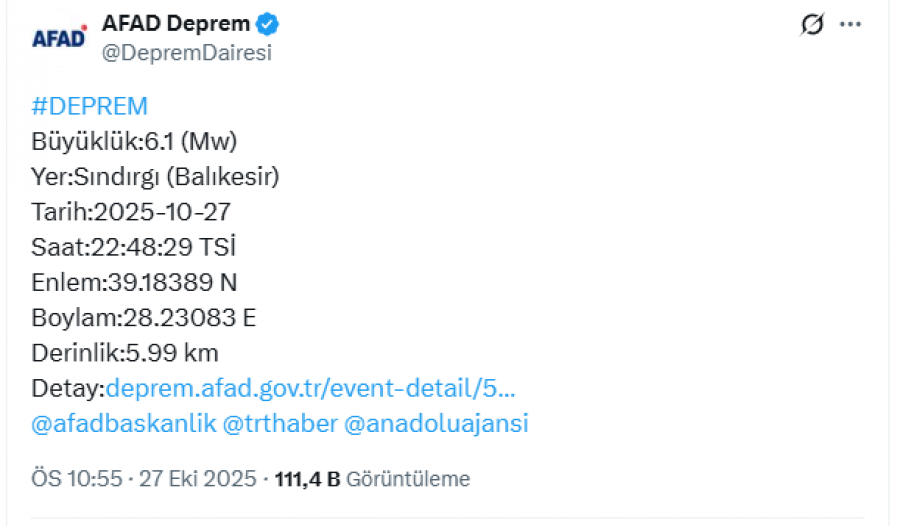Open the AFAD Deprem display name
900x526 pixels.
(177, 23)
